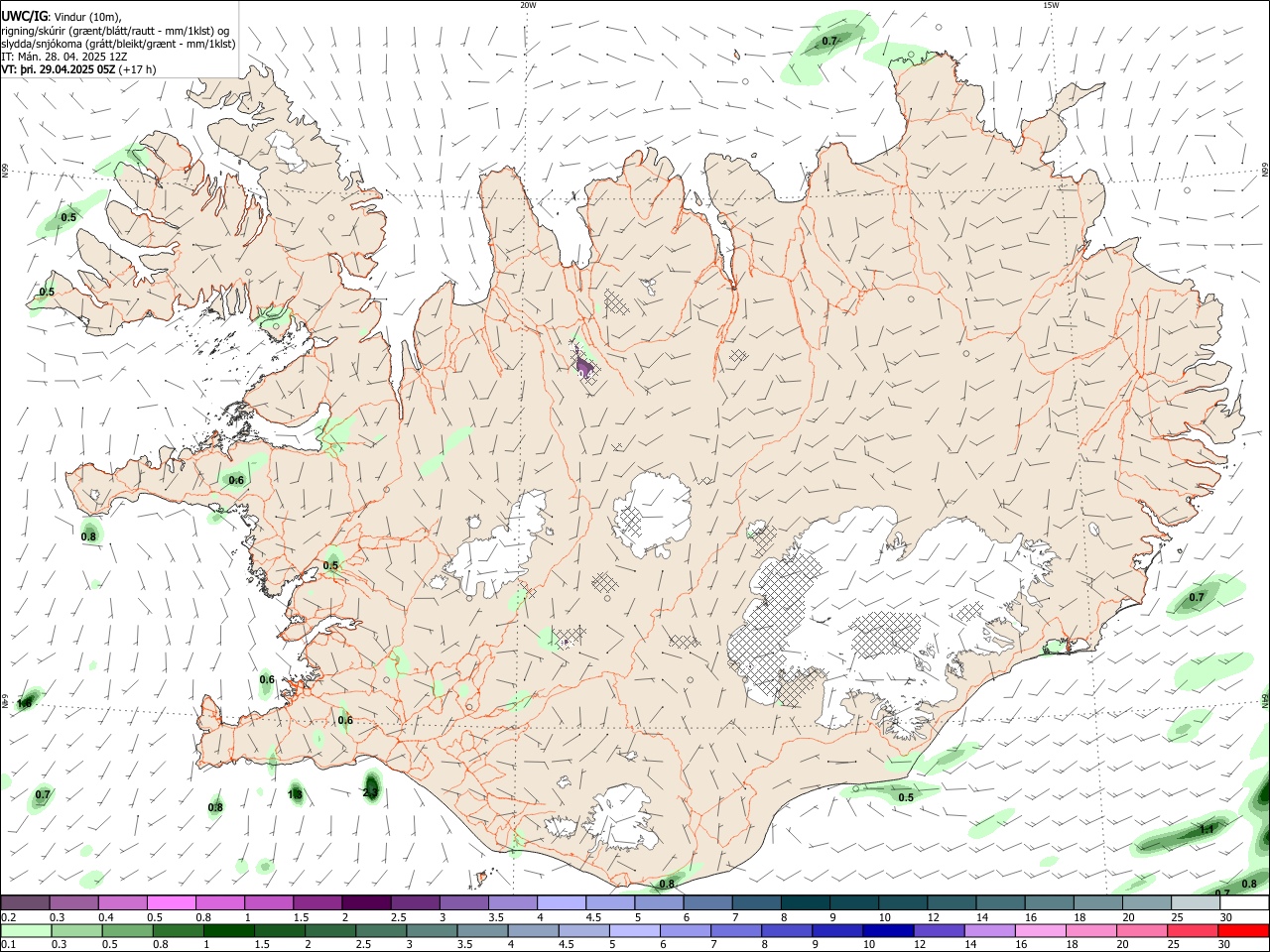1270x952 pixels.
Task: Click the "2.3" precipitation value offshore southwest
Action: point(370,792)
